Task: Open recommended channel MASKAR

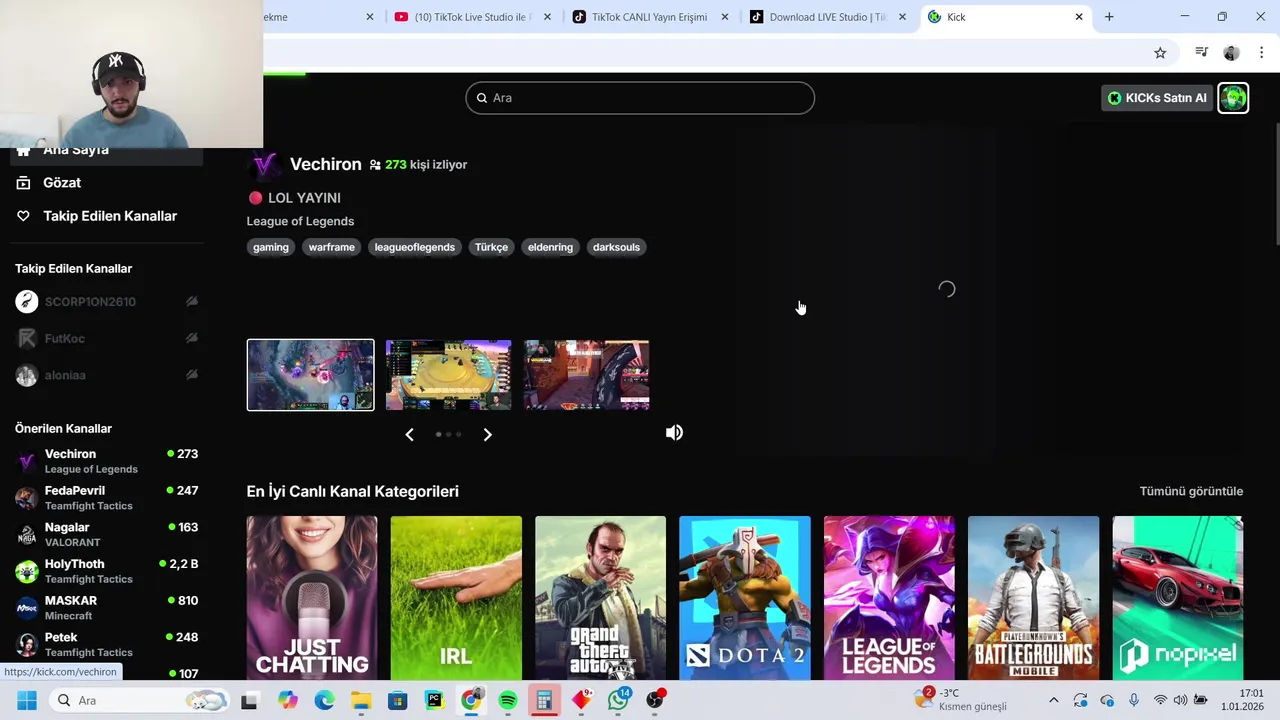Action: (106, 608)
